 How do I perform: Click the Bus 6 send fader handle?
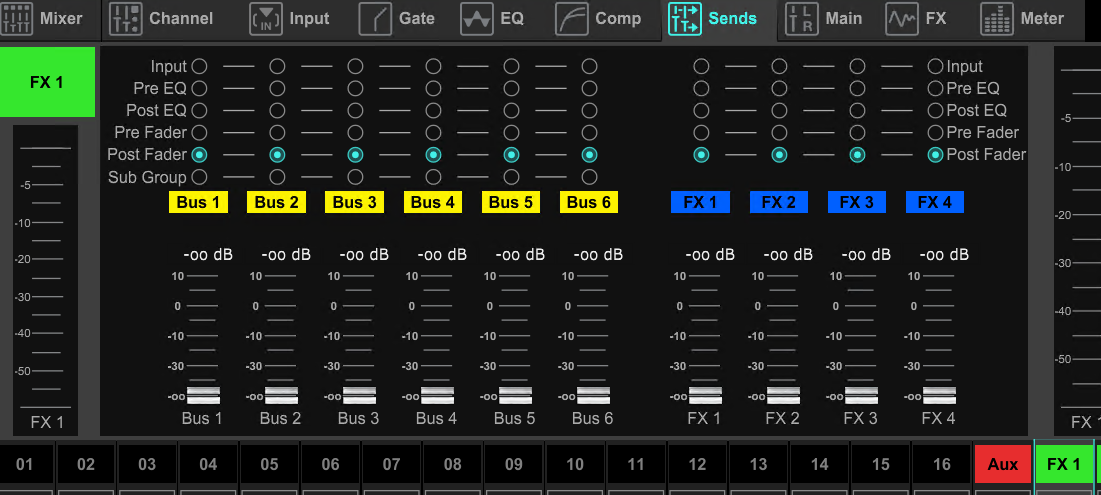(593, 396)
